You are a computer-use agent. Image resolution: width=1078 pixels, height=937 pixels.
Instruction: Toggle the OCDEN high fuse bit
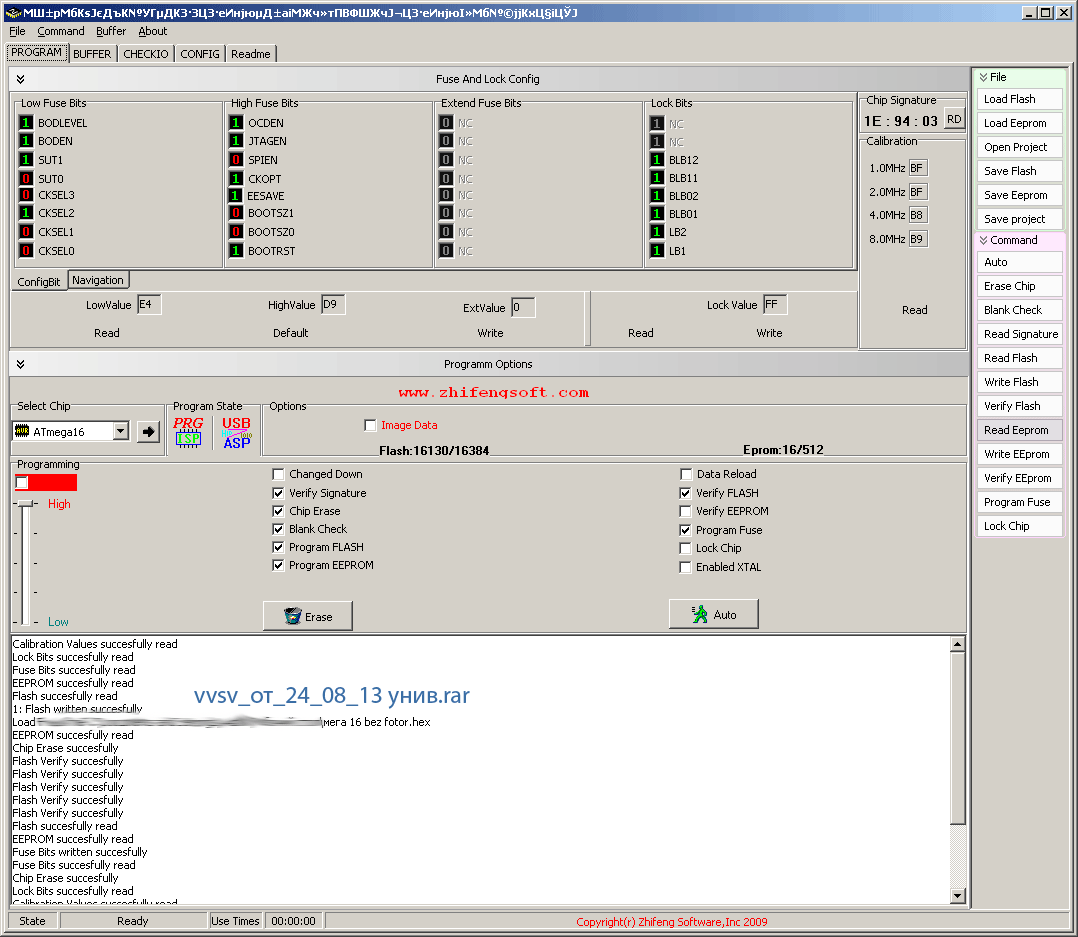pos(236,122)
